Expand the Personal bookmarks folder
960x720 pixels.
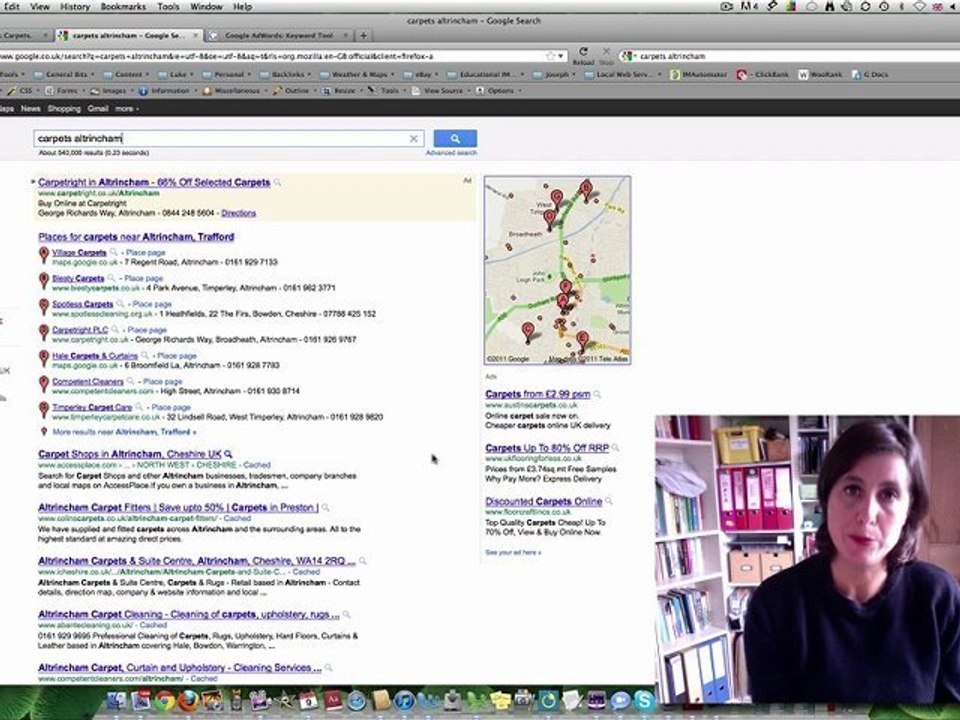click(228, 75)
